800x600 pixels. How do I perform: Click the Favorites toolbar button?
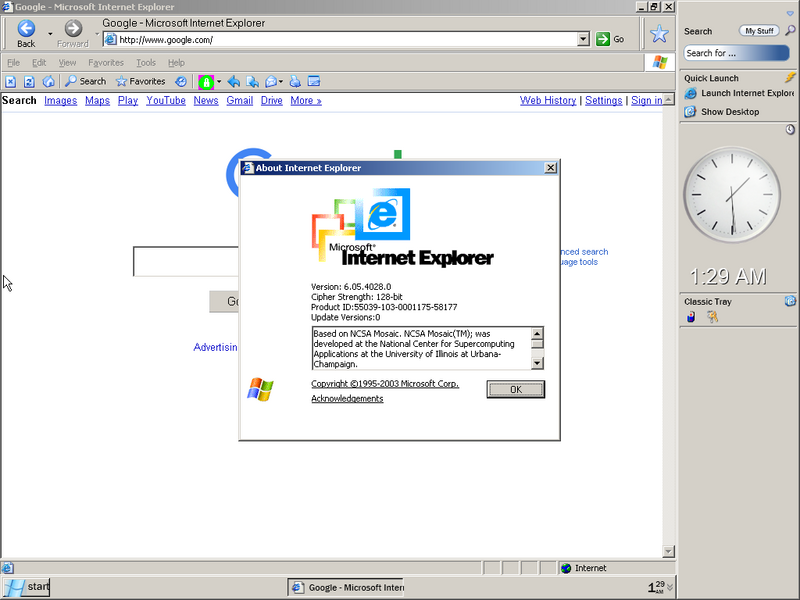pos(141,82)
